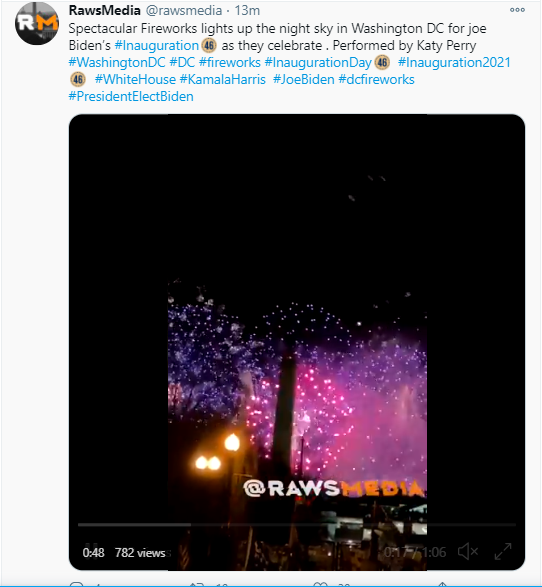542x587 pixels.
Task: Open the #Inauguration2021 hashtag
Action: point(454,62)
